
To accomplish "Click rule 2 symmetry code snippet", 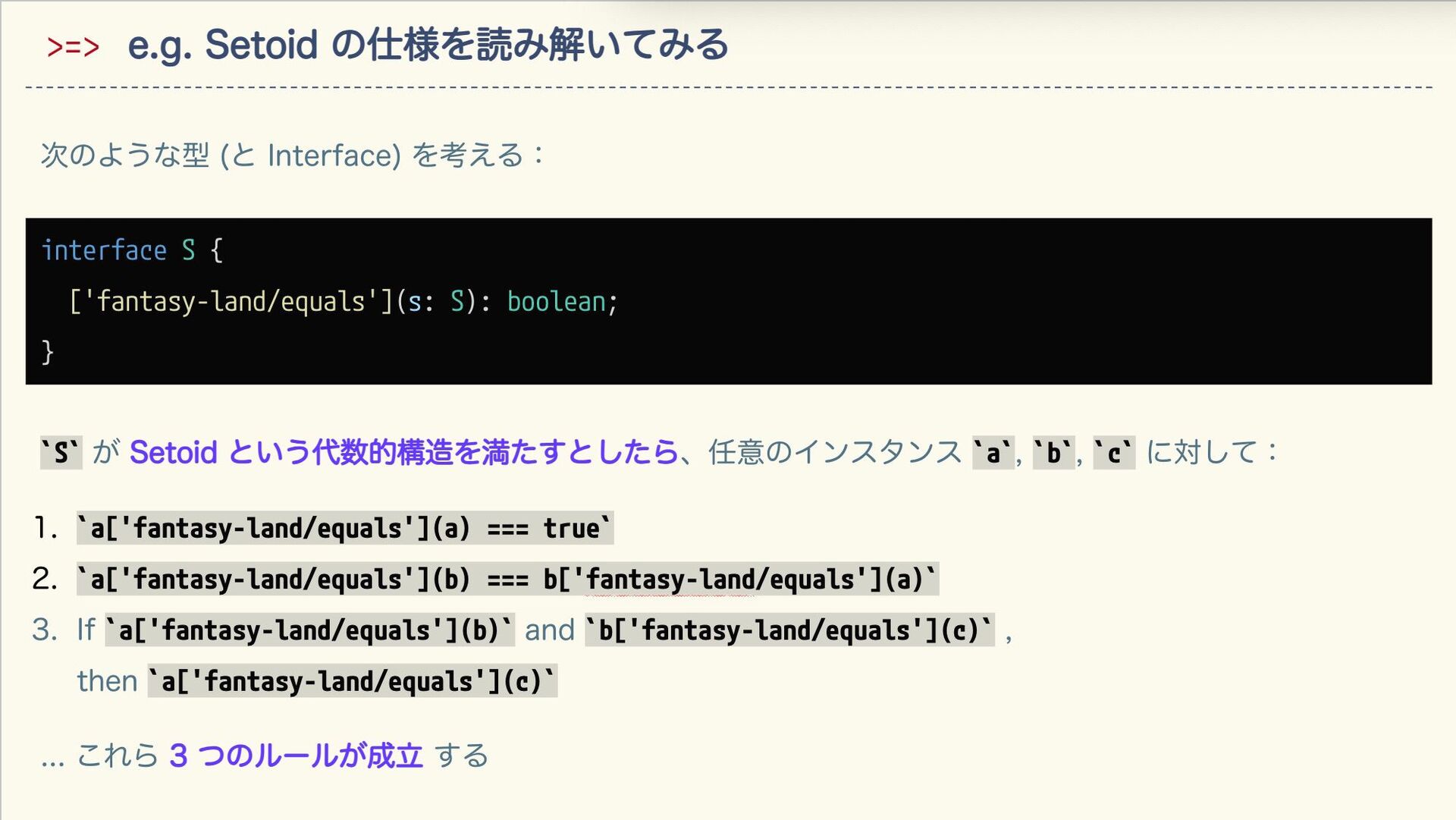I will pyautogui.click(x=507, y=580).
